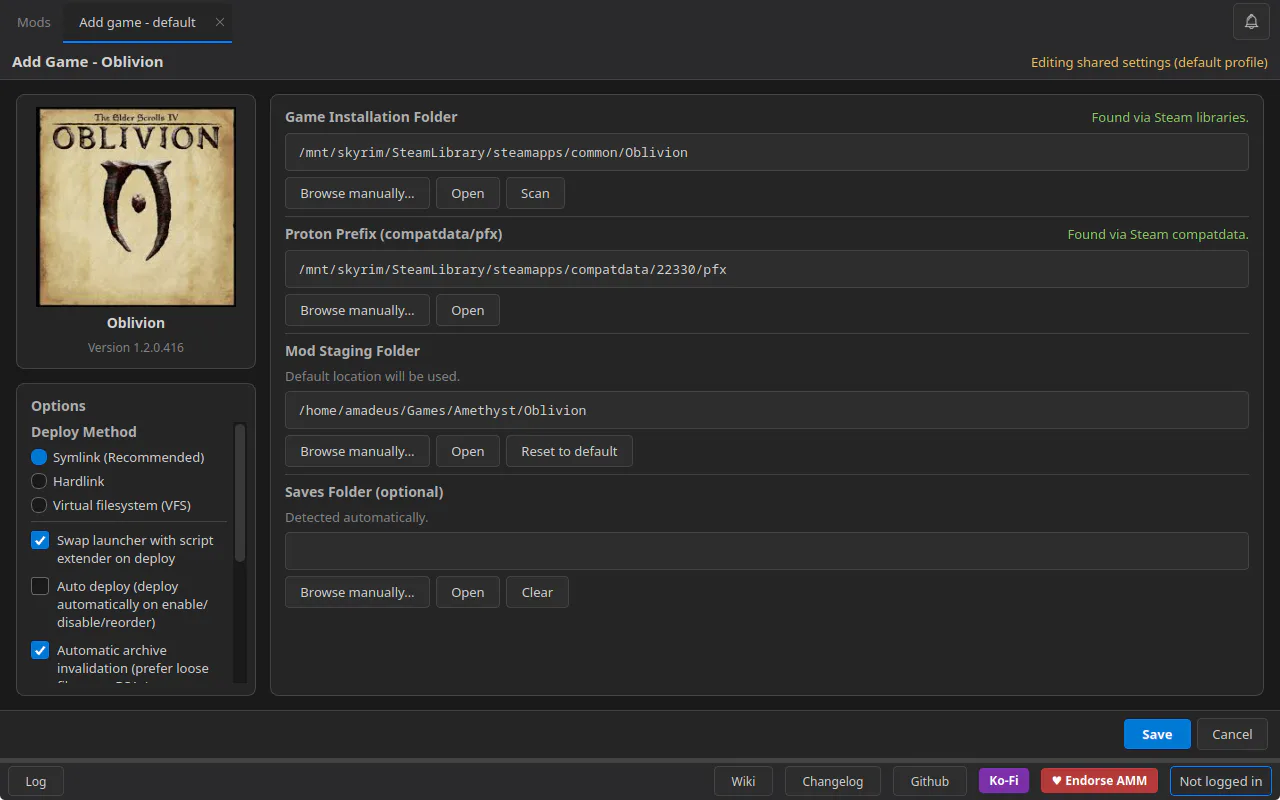Click the Oblivion cover art thumbnail
The width and height of the screenshot is (1280, 800).
(x=136, y=207)
